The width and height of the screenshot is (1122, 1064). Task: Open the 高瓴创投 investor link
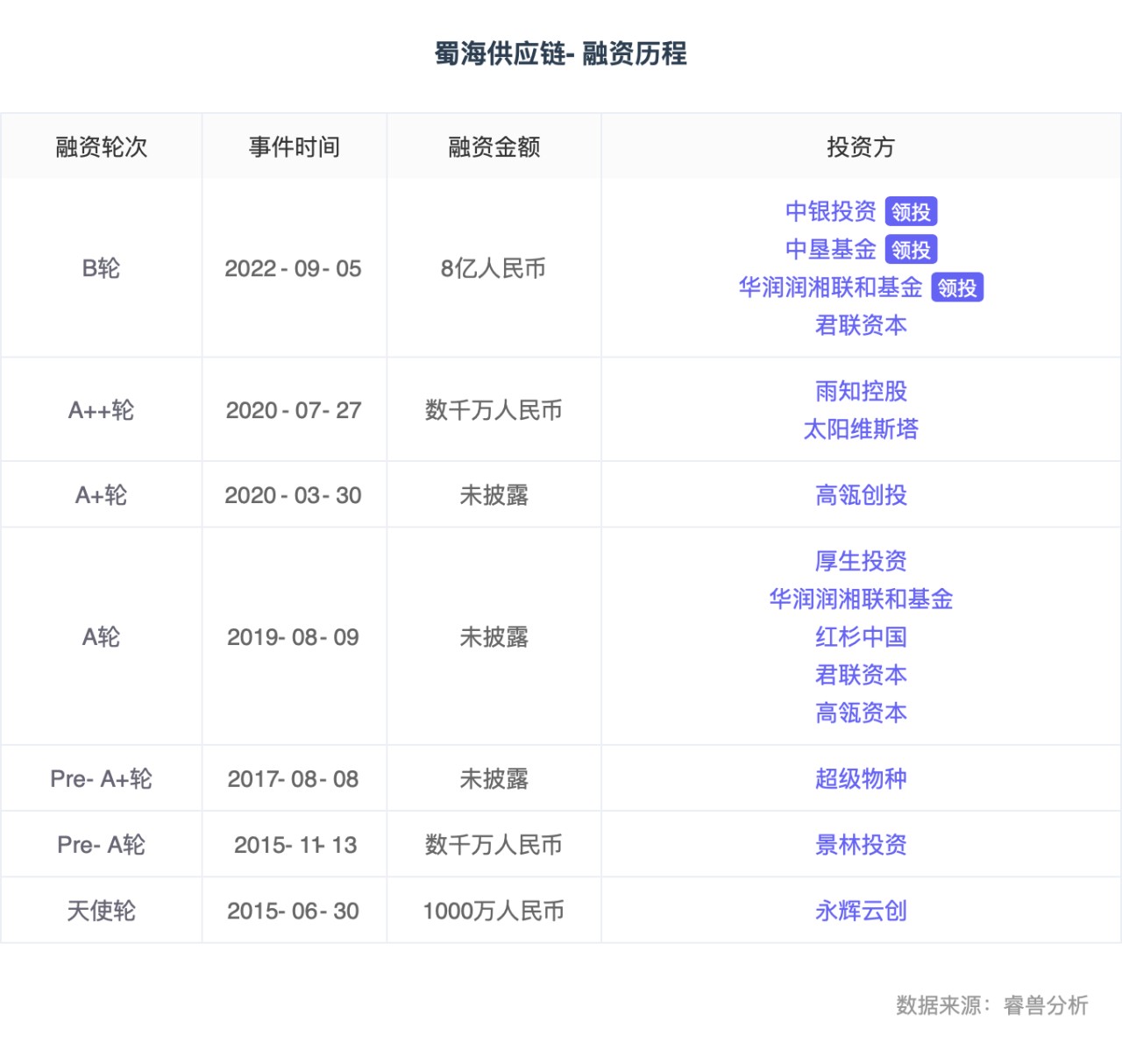coord(861,495)
